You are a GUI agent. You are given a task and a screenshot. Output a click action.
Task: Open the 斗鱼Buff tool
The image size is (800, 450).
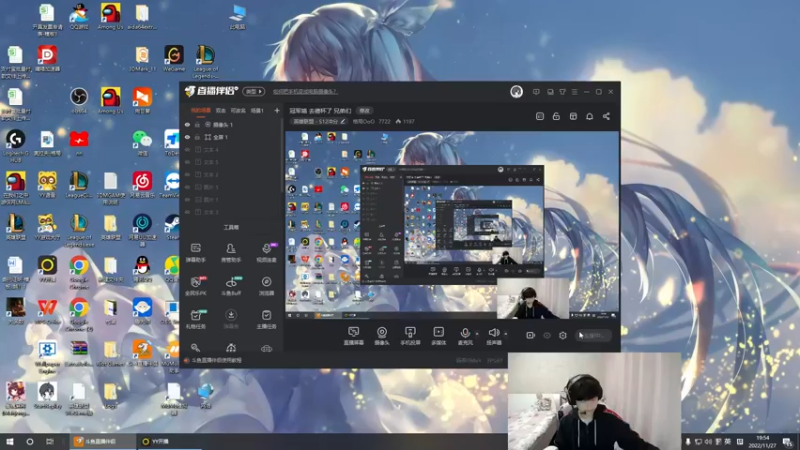(x=231, y=286)
